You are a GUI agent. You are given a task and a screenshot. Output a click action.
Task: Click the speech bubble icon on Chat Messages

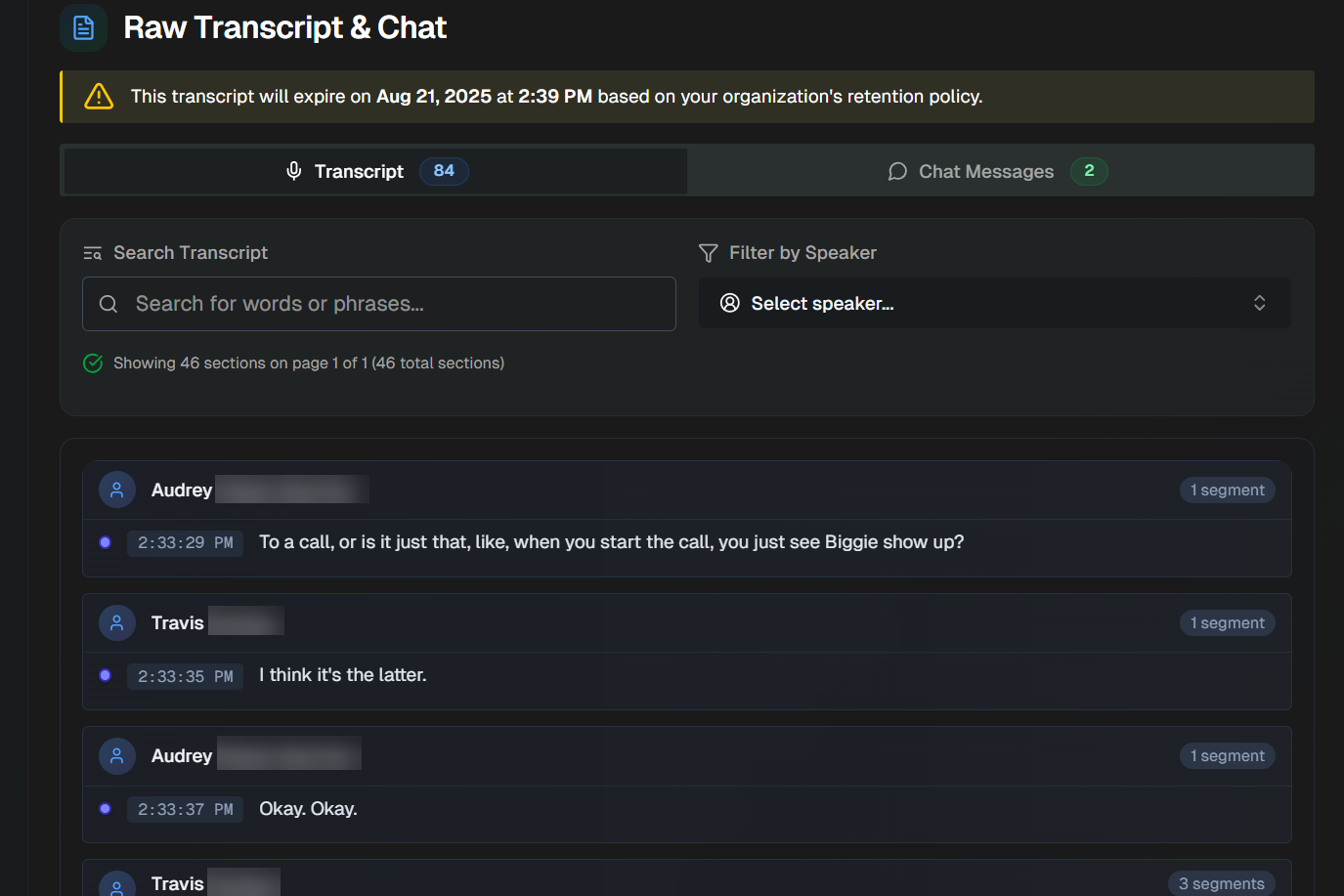[896, 171]
